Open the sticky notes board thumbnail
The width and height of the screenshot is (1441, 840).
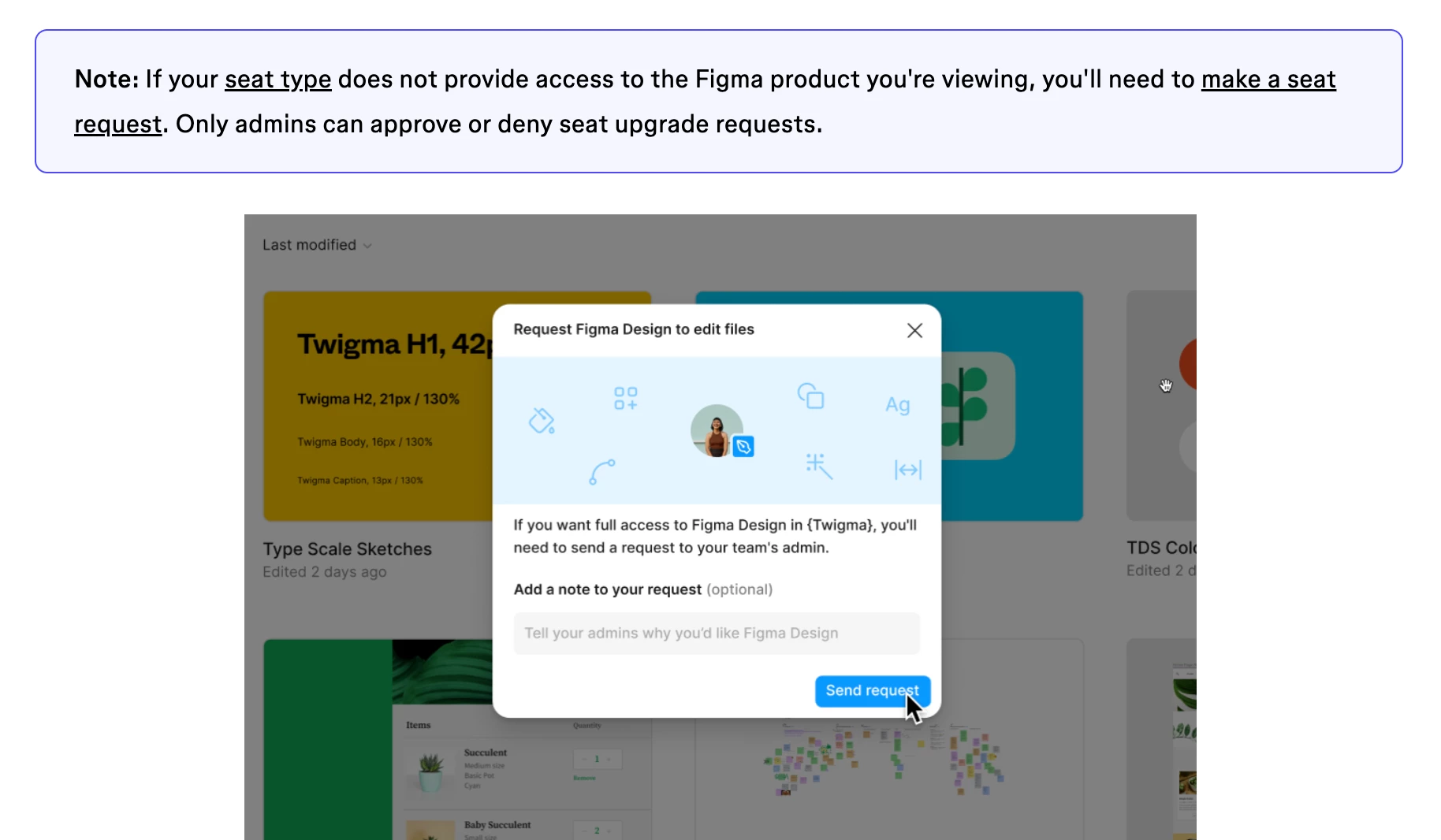click(889, 779)
